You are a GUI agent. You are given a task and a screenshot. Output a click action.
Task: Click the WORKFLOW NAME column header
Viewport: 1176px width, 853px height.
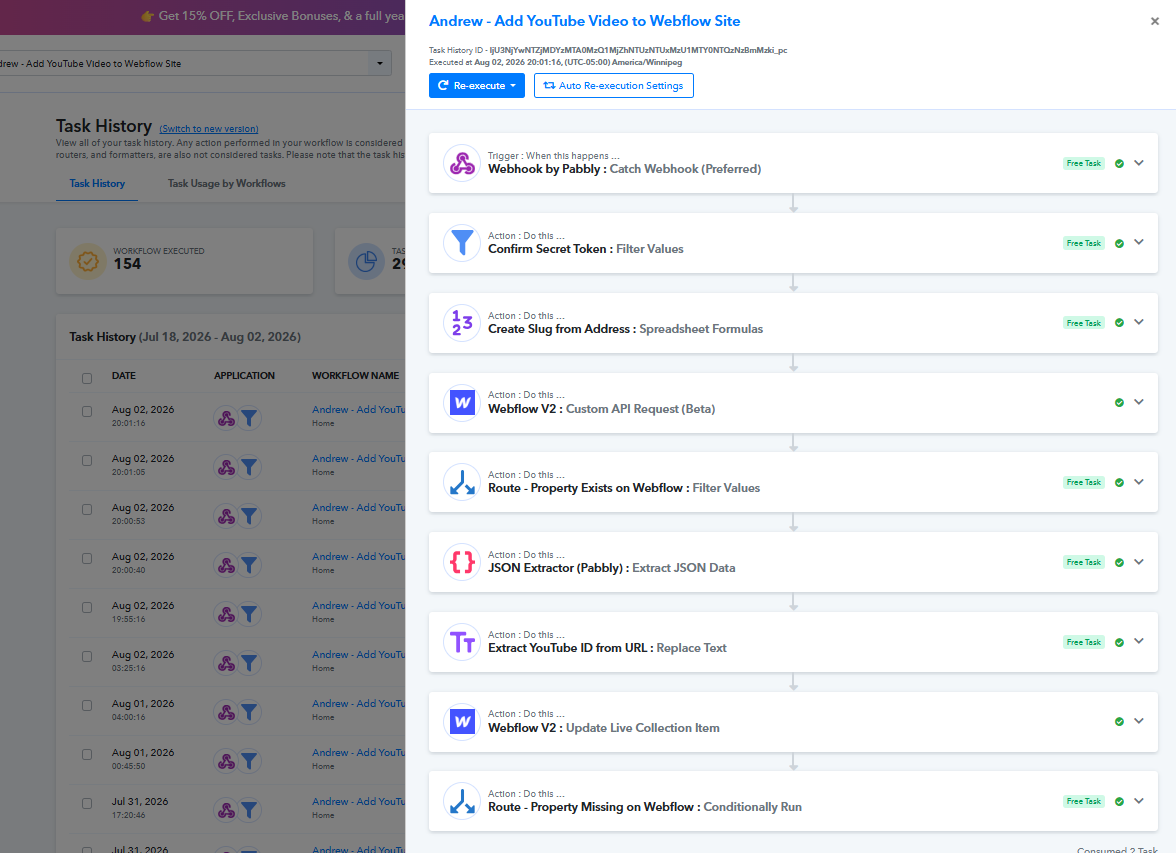[x=356, y=376]
